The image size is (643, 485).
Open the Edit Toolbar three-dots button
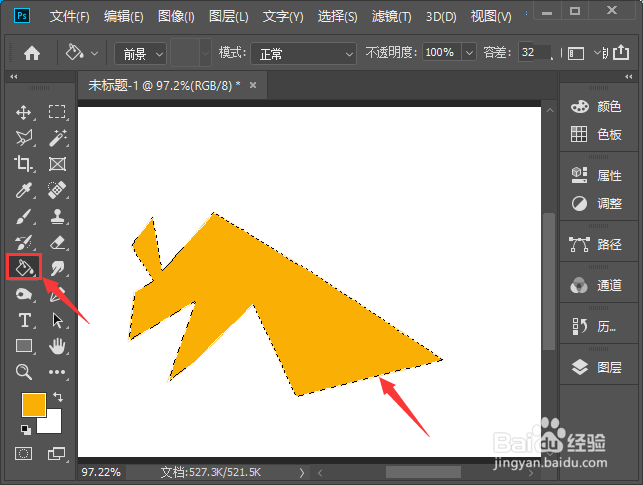click(x=57, y=372)
